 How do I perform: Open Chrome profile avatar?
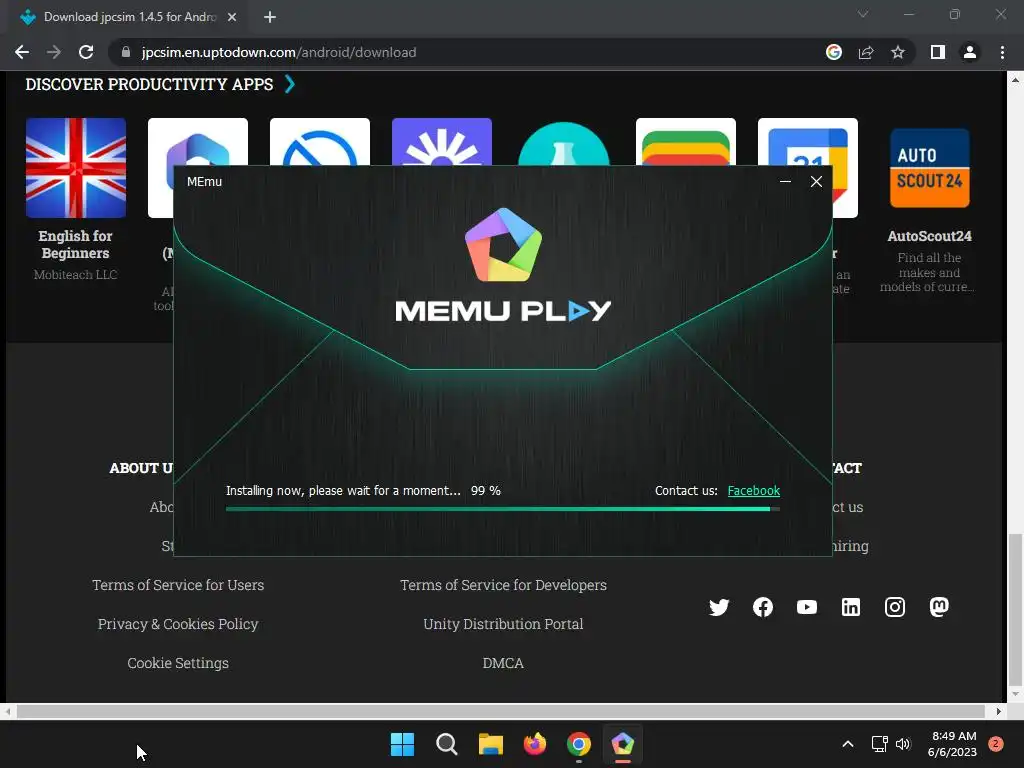click(x=970, y=52)
